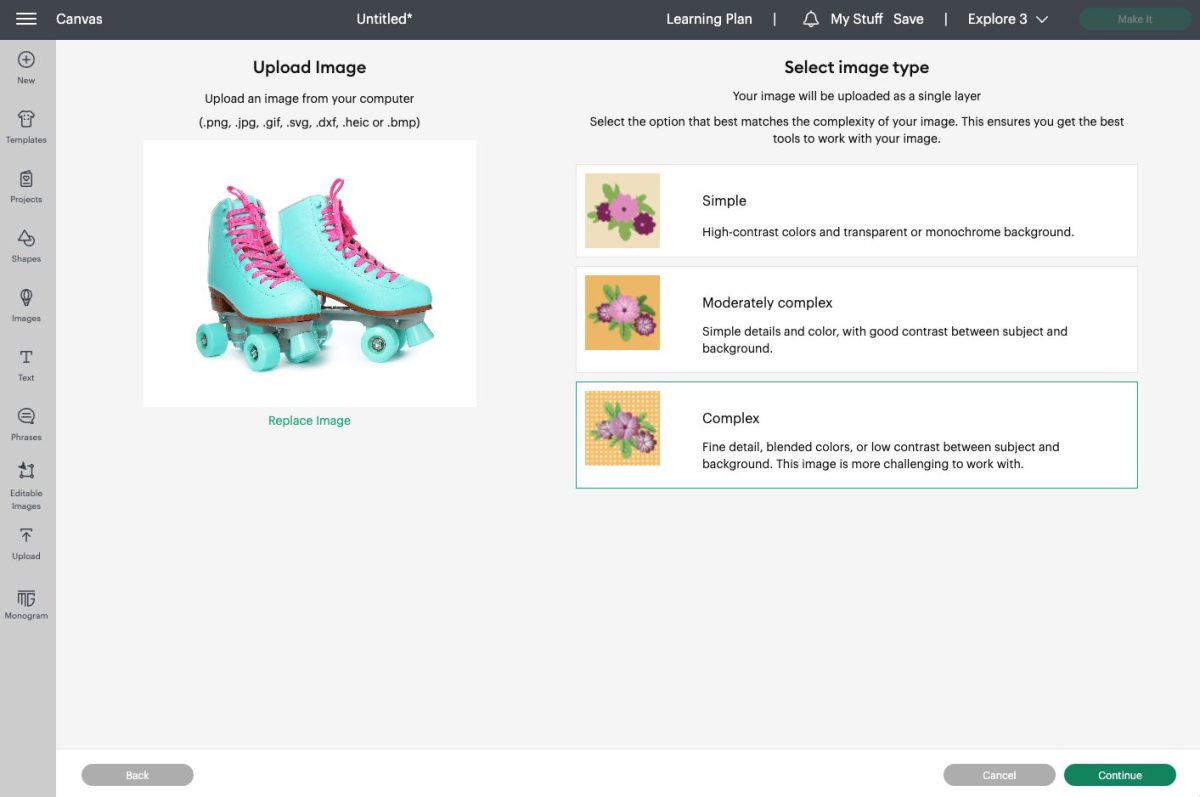Viewport: 1200px width, 797px height.
Task: Open the Projects clipboard icon
Action: tap(26, 179)
